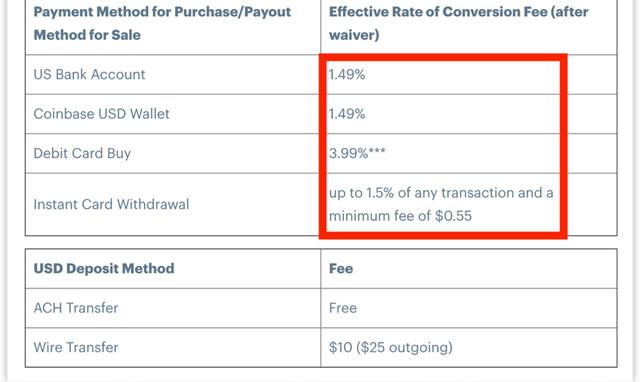The width and height of the screenshot is (640, 382).
Task: Click the minimum fee of $0.55 text
Action: coord(400,215)
